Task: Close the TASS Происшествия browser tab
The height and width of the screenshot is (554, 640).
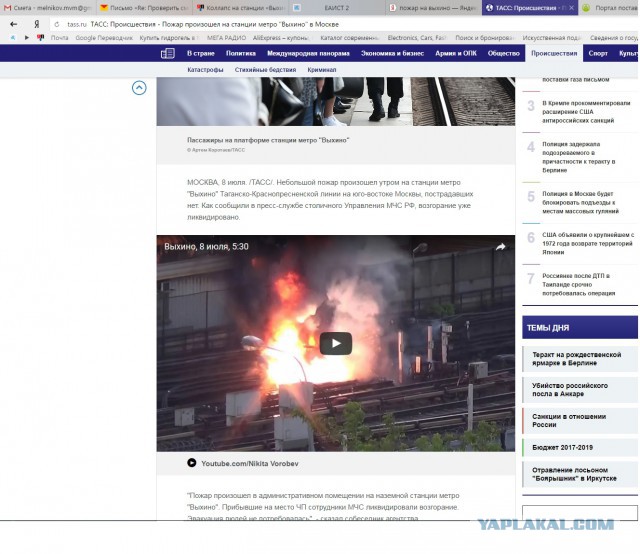Action: (571, 8)
